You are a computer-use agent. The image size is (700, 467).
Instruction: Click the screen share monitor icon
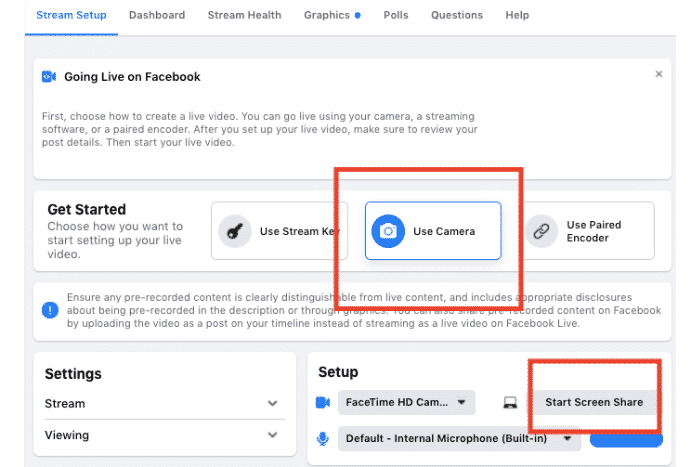coord(510,403)
